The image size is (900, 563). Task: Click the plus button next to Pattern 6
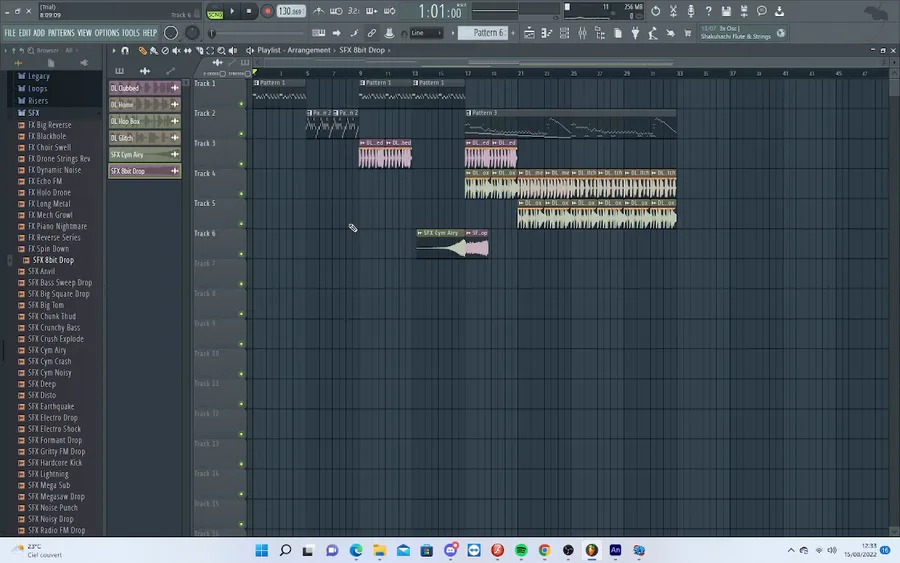[513, 33]
